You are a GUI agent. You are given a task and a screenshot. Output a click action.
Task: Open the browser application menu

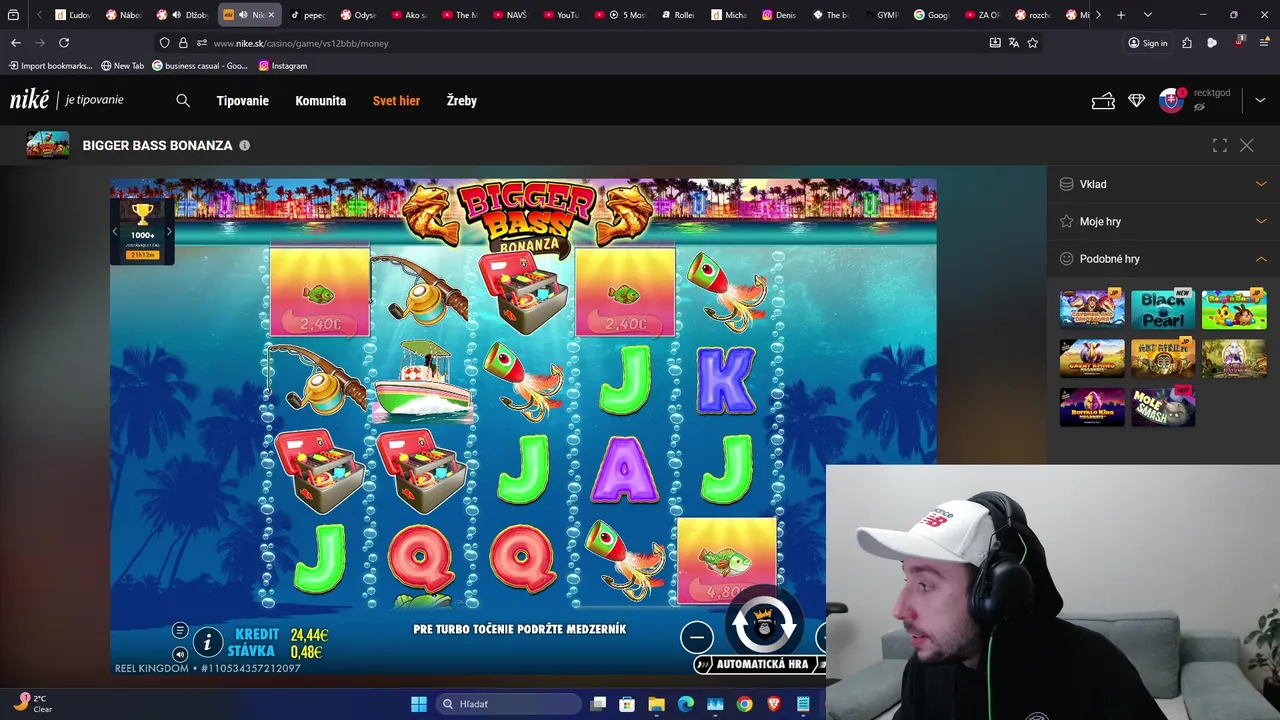1262,43
